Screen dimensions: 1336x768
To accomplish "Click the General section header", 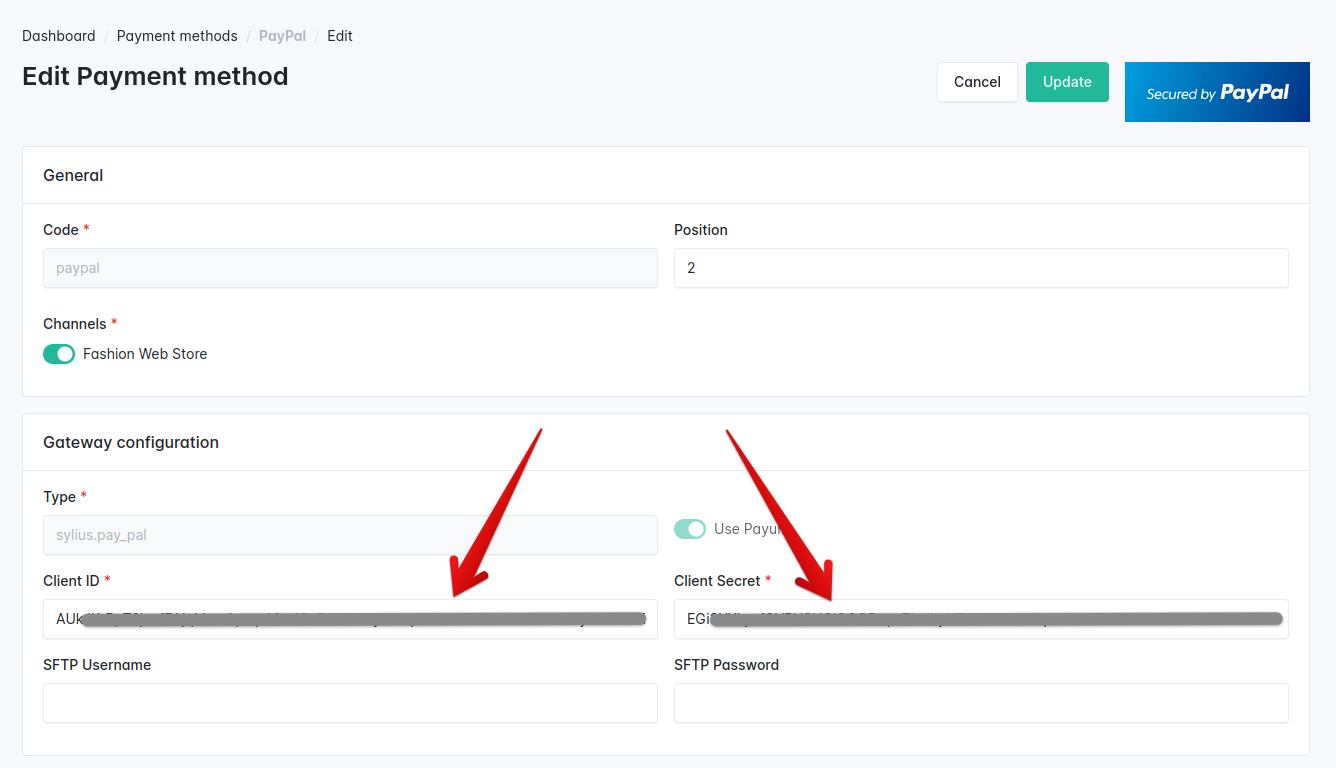I will click(73, 175).
